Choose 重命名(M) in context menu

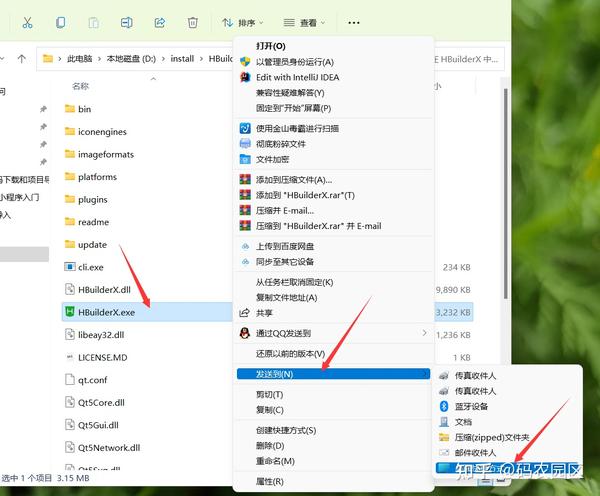(334, 461)
